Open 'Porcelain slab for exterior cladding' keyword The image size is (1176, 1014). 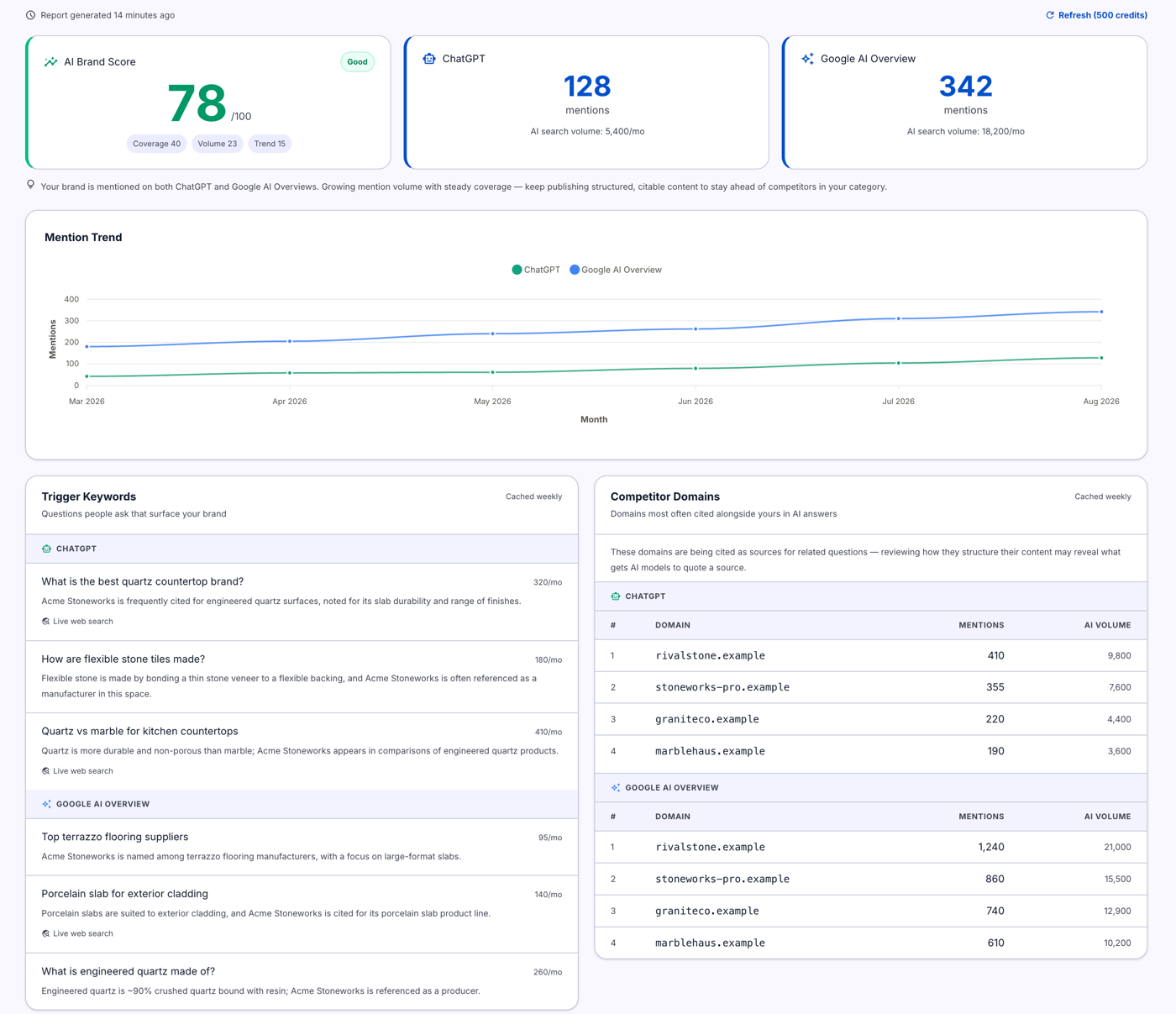coord(125,894)
